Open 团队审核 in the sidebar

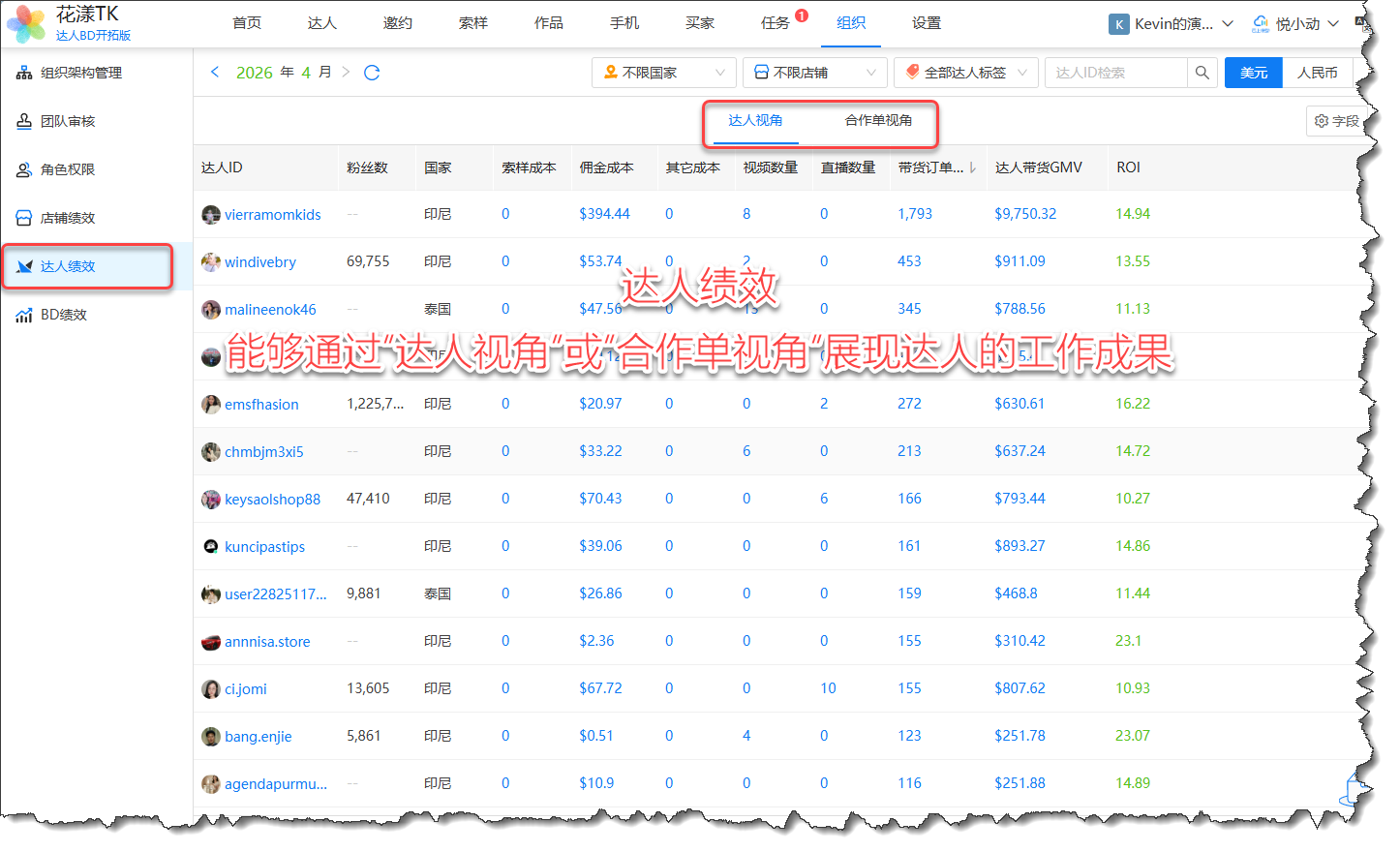click(68, 121)
